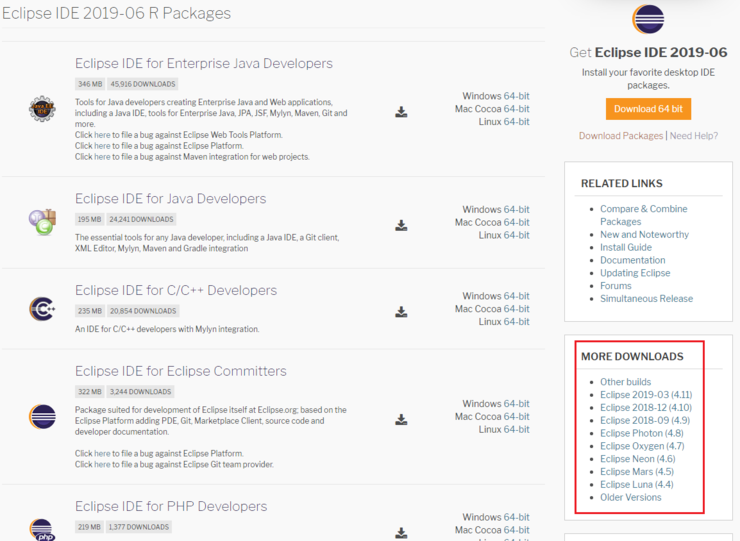Open Eclipse Neon (4.6) link
Viewport: 740px width, 541px height.
[638, 459]
